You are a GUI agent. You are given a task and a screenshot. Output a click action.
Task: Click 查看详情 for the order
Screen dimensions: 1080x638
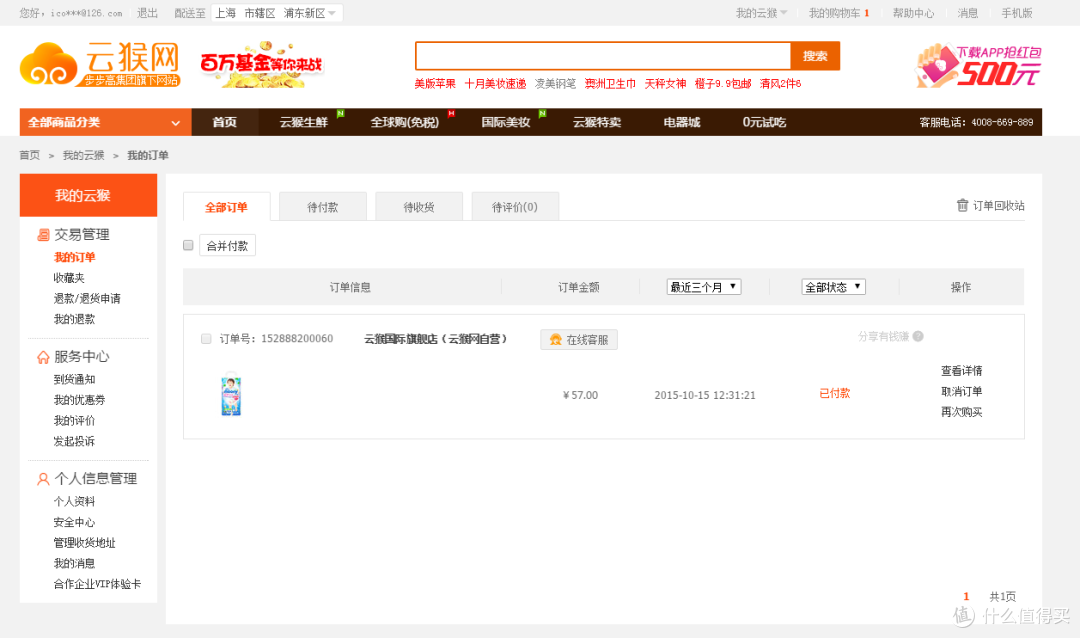(962, 371)
